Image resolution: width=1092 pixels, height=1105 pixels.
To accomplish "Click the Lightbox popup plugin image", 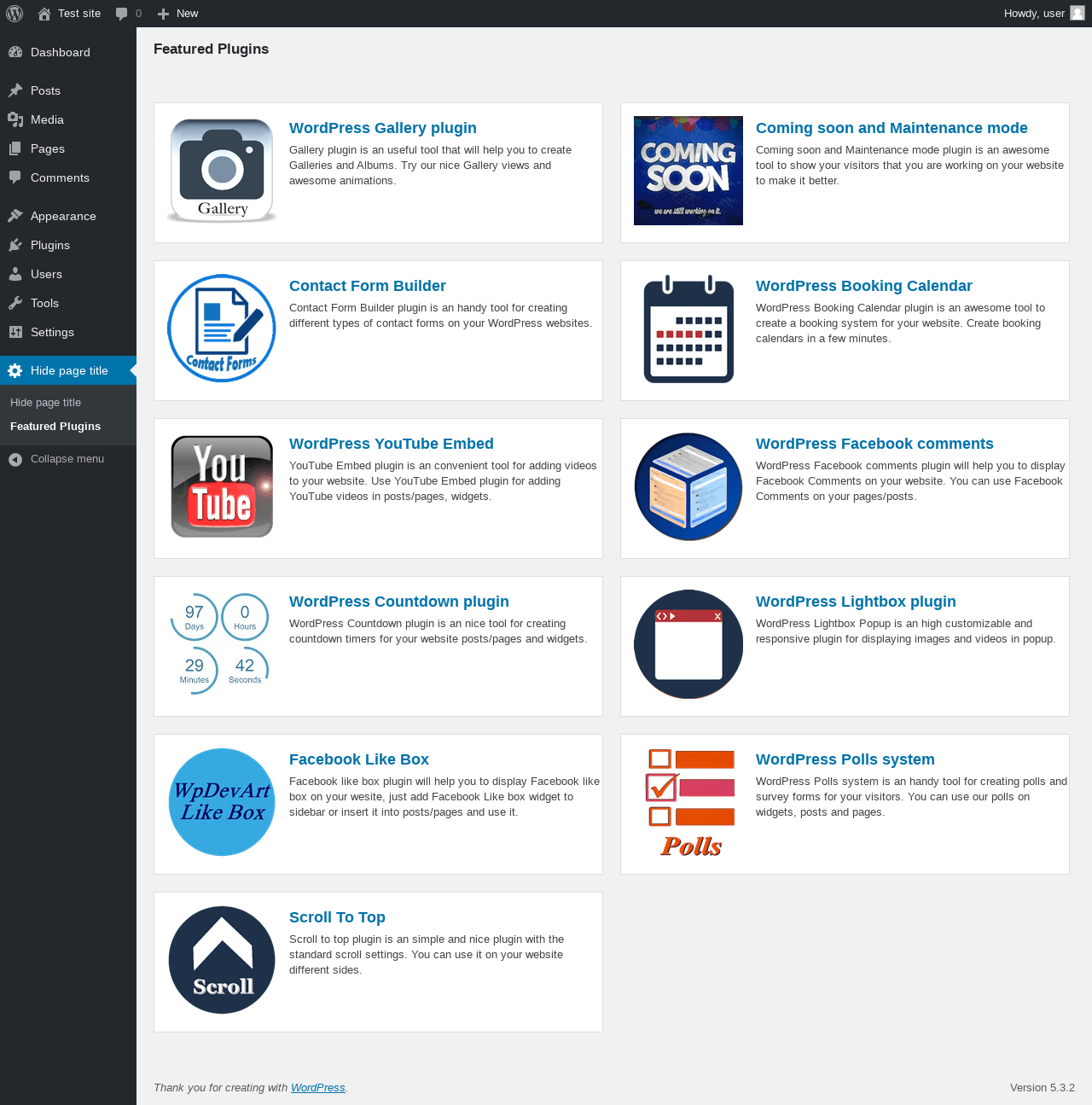I will tap(688, 644).
